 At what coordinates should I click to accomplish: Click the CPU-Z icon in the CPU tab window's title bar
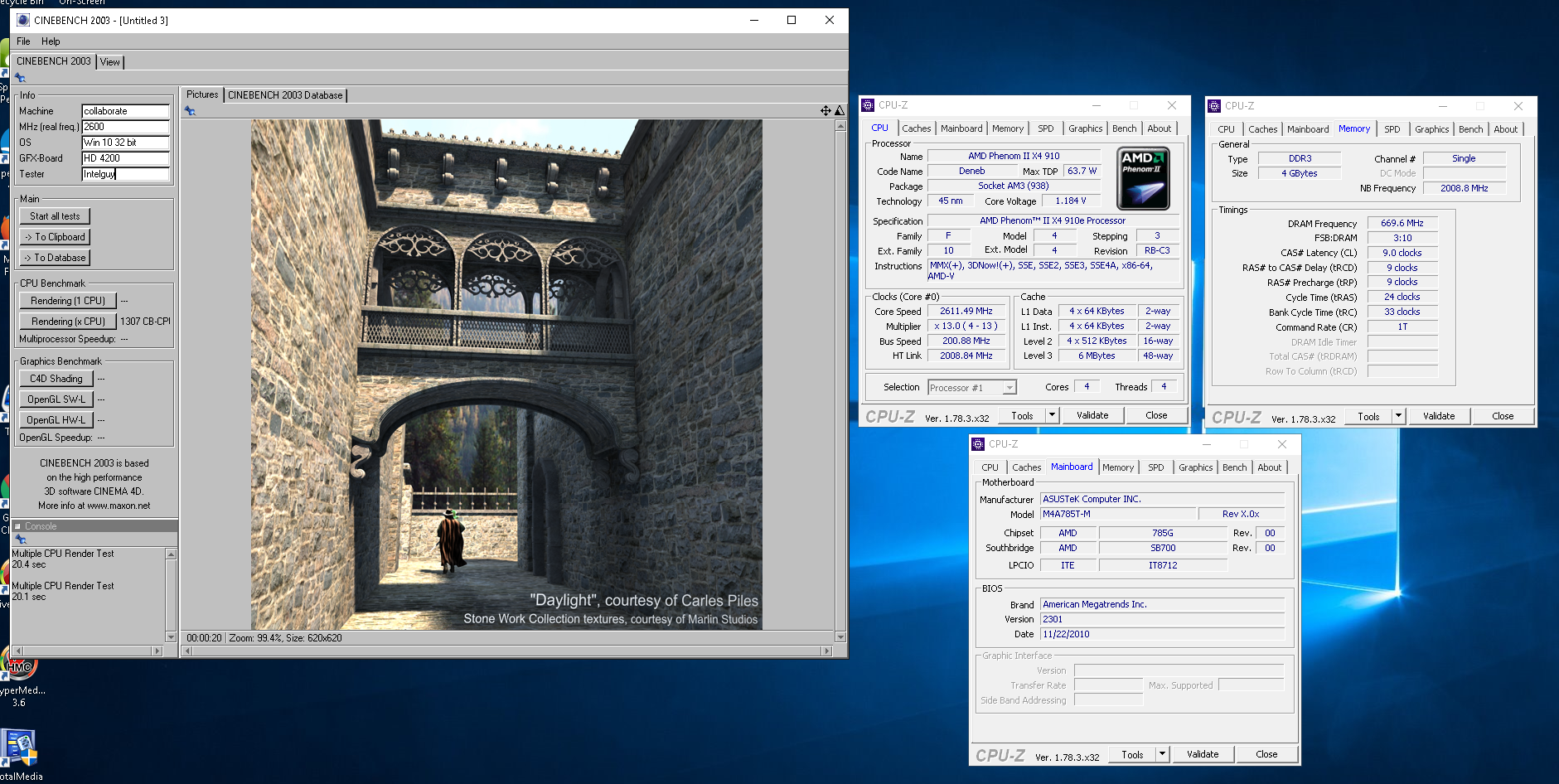click(x=868, y=105)
